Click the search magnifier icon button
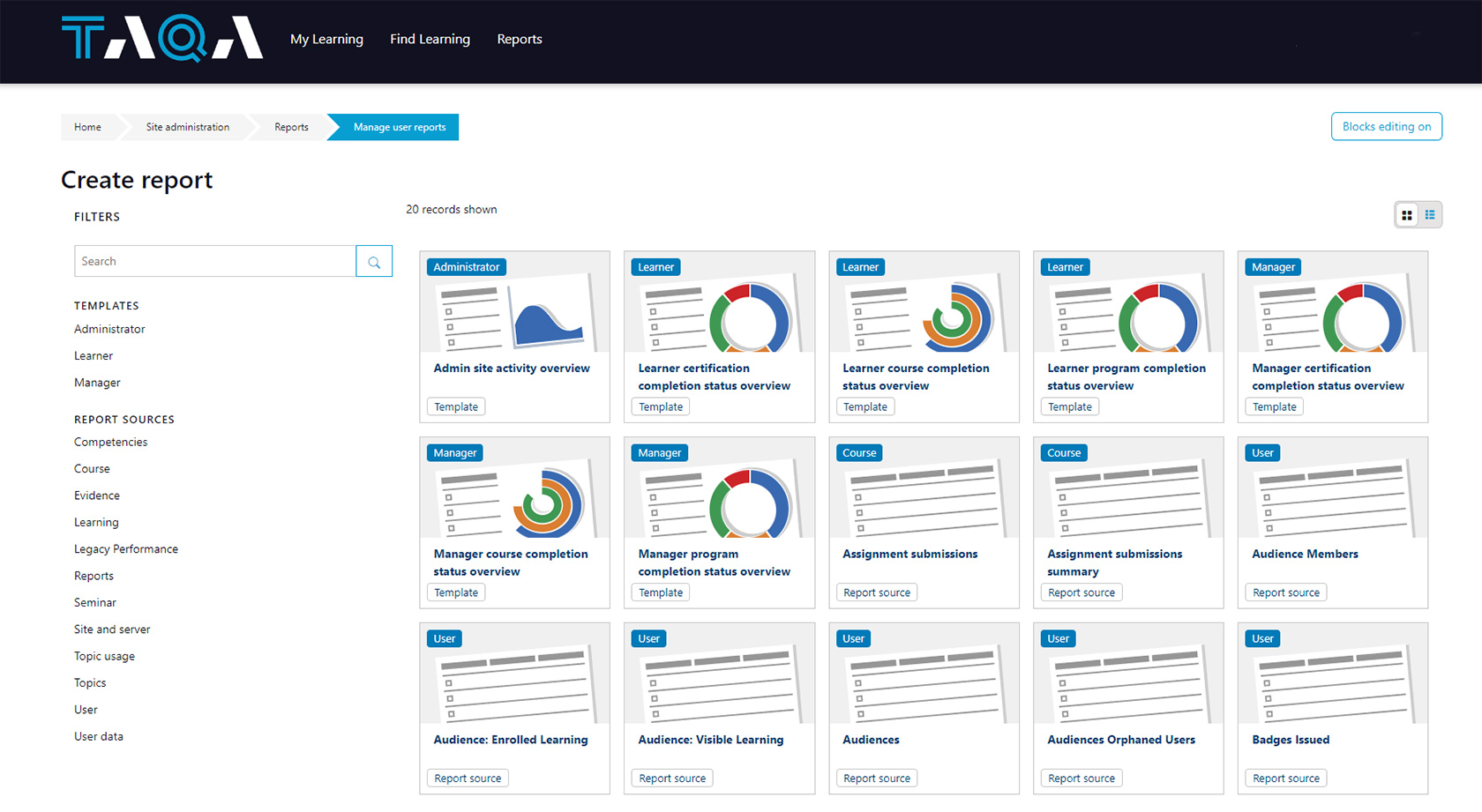Image resolution: width=1482 pixels, height=812 pixels. (374, 262)
